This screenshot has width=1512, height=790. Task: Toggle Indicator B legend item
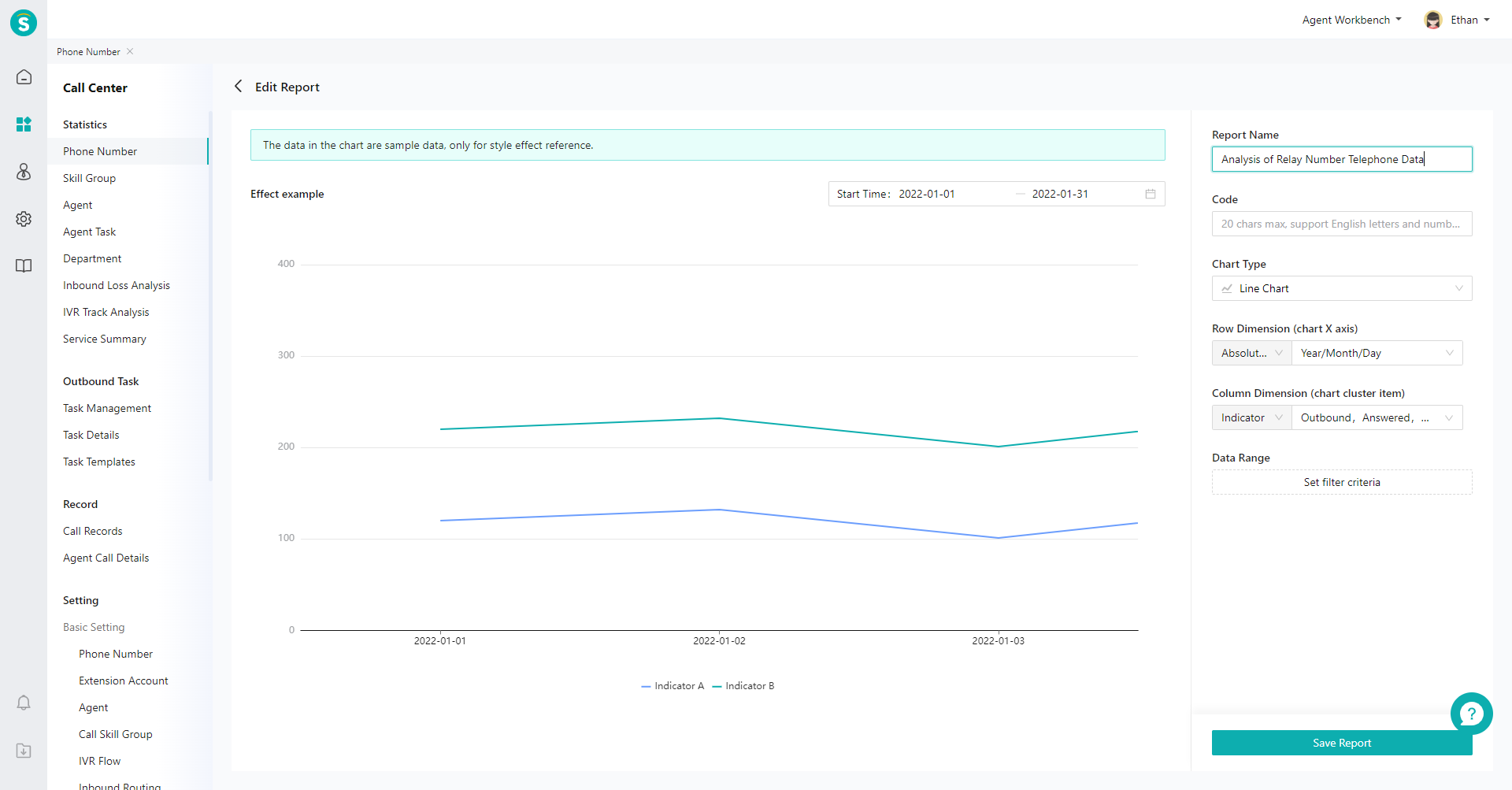coord(743,686)
